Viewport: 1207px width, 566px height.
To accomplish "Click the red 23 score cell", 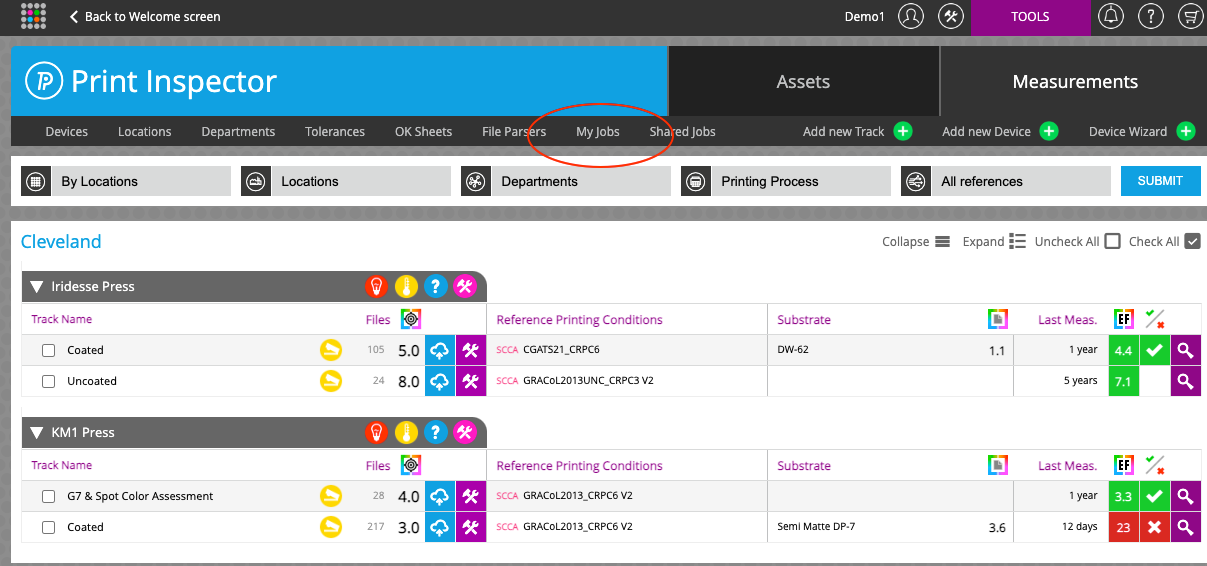I will click(1124, 527).
